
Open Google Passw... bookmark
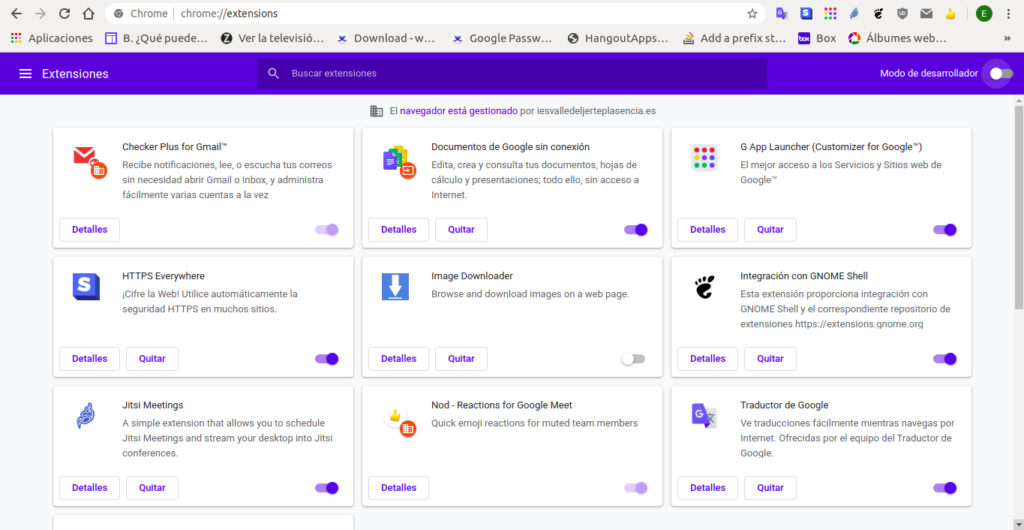point(501,39)
